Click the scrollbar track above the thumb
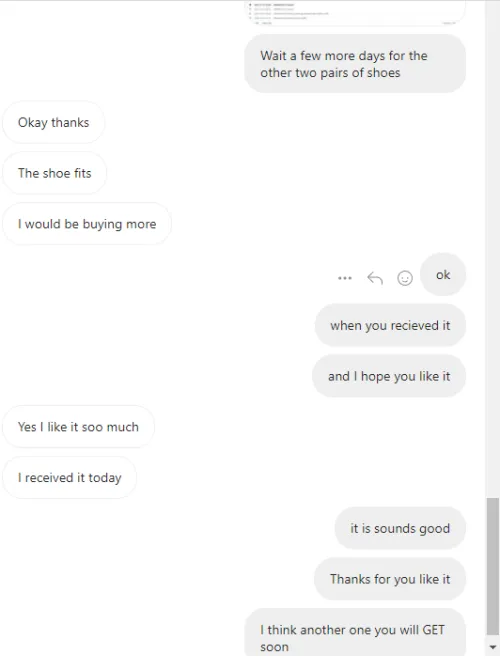Image resolution: width=500 pixels, height=670 pixels. (x=493, y=248)
